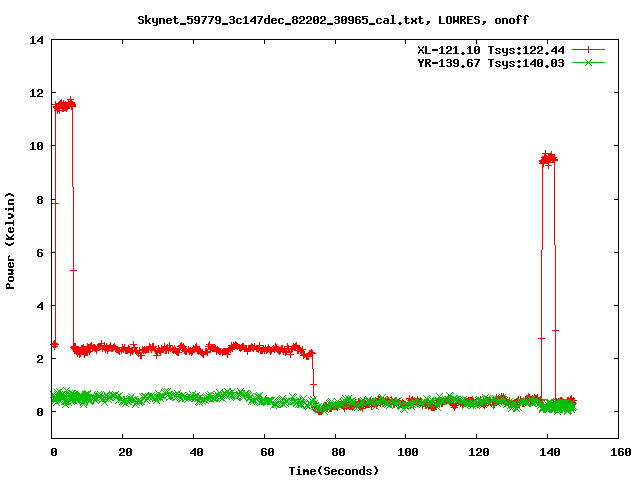
Task: Click the y-axis tick label 12
Action: pos(36,93)
